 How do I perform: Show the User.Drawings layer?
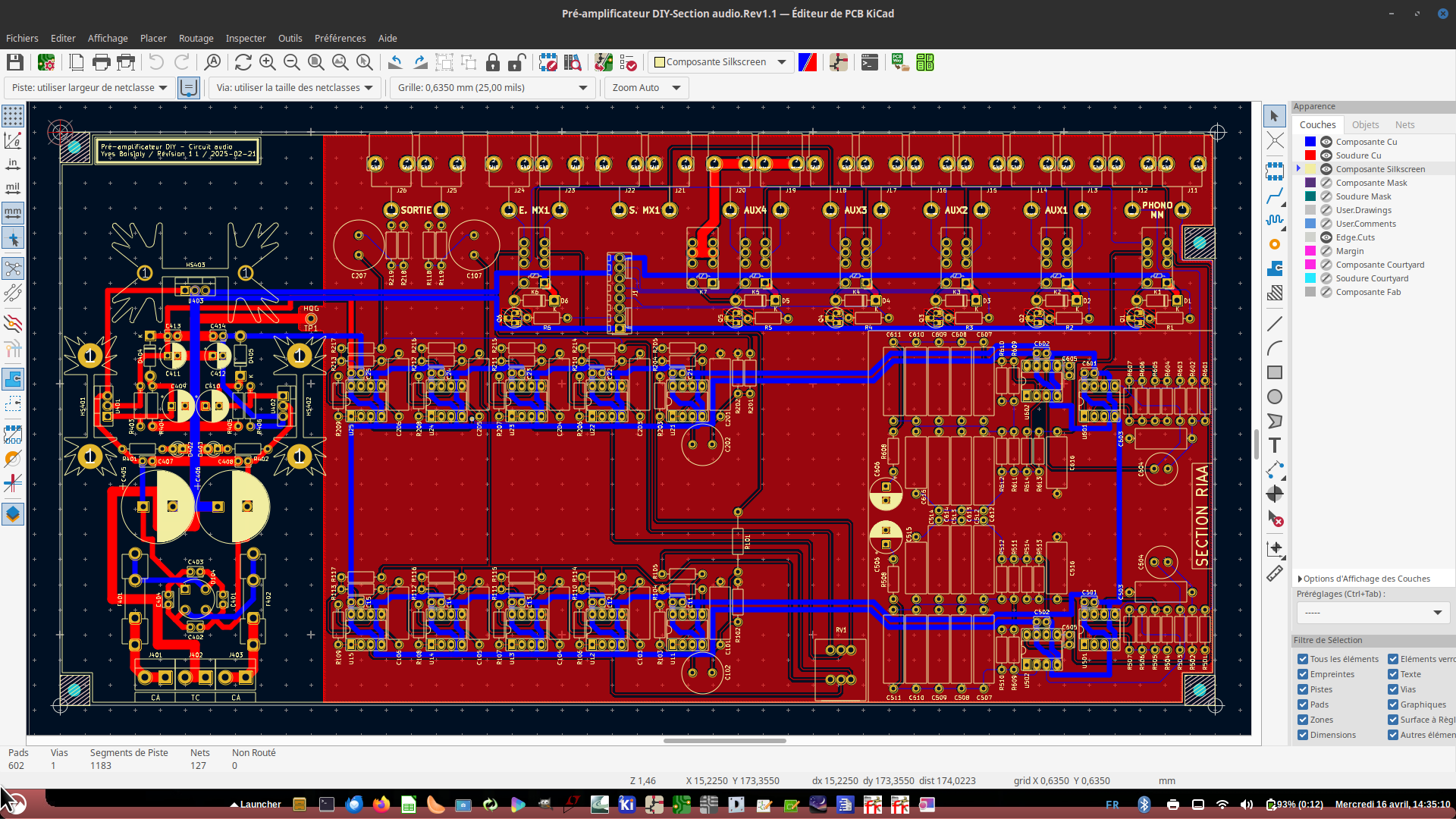1326,210
